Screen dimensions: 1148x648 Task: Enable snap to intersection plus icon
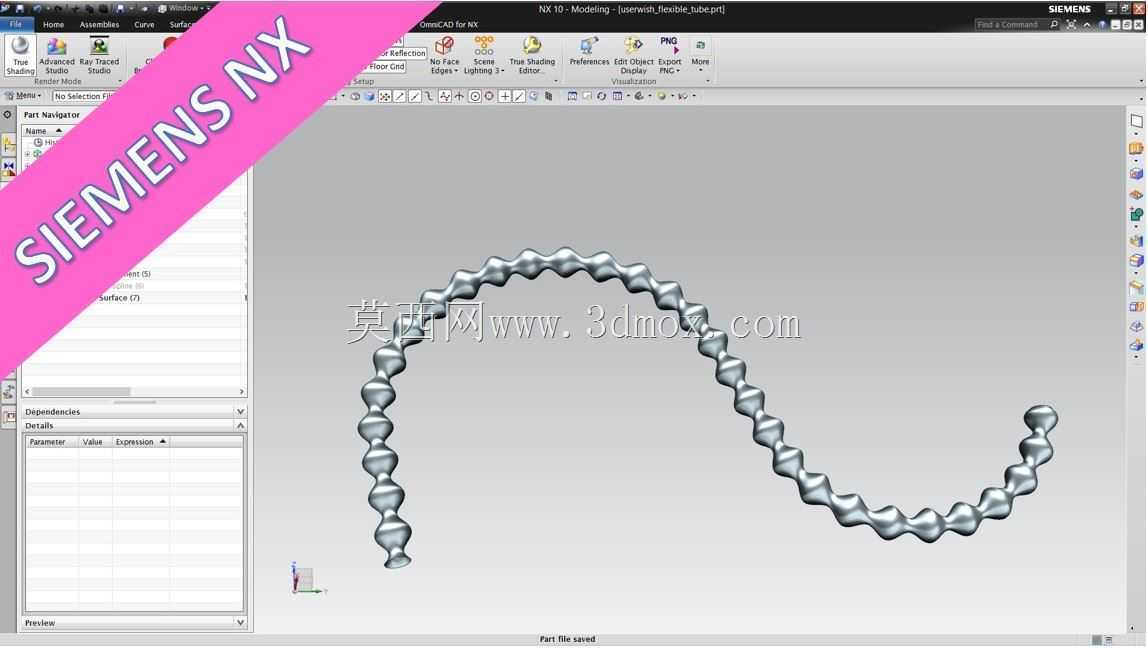(504, 96)
